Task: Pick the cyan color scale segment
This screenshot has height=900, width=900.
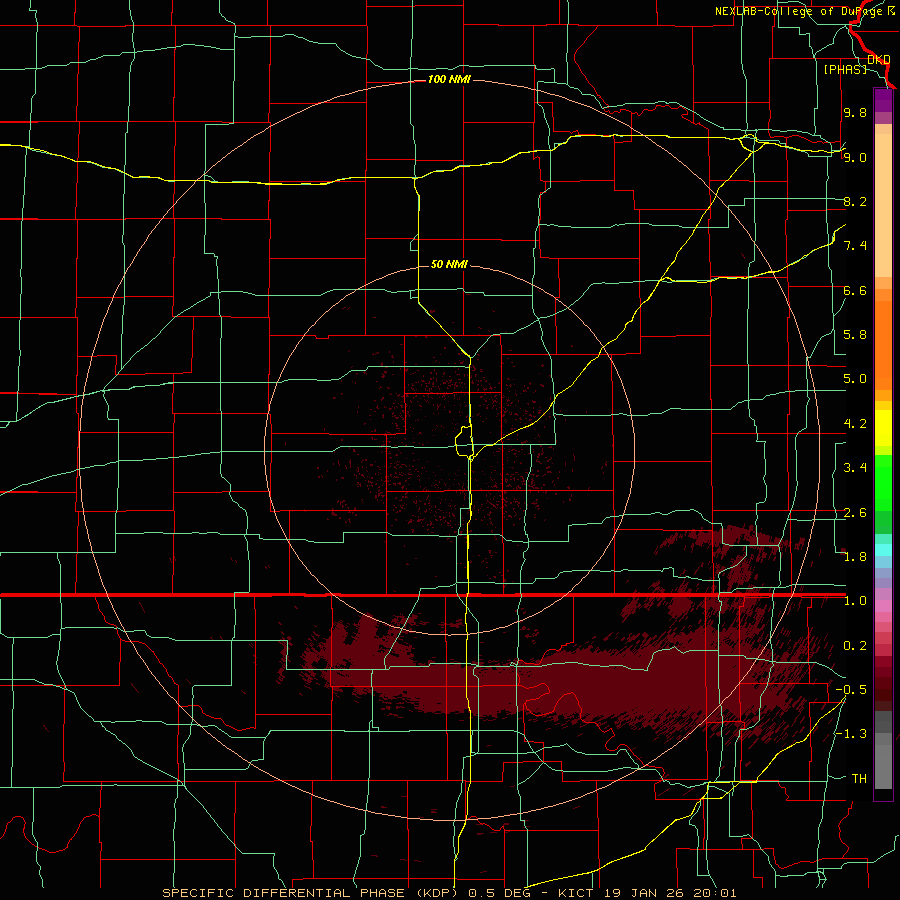Action: [x=883, y=549]
